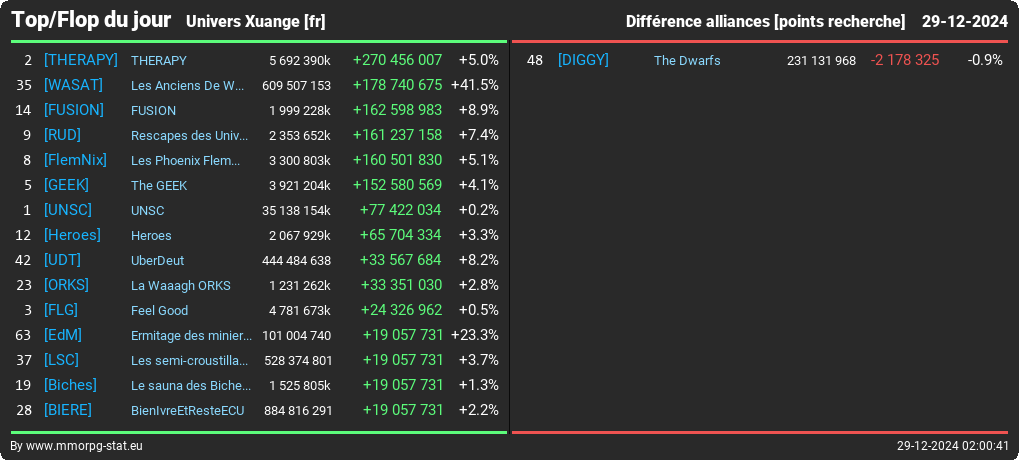1019x460 pixels.
Task: Click alliance name La Waaagh ORKS
Action: [181, 286]
